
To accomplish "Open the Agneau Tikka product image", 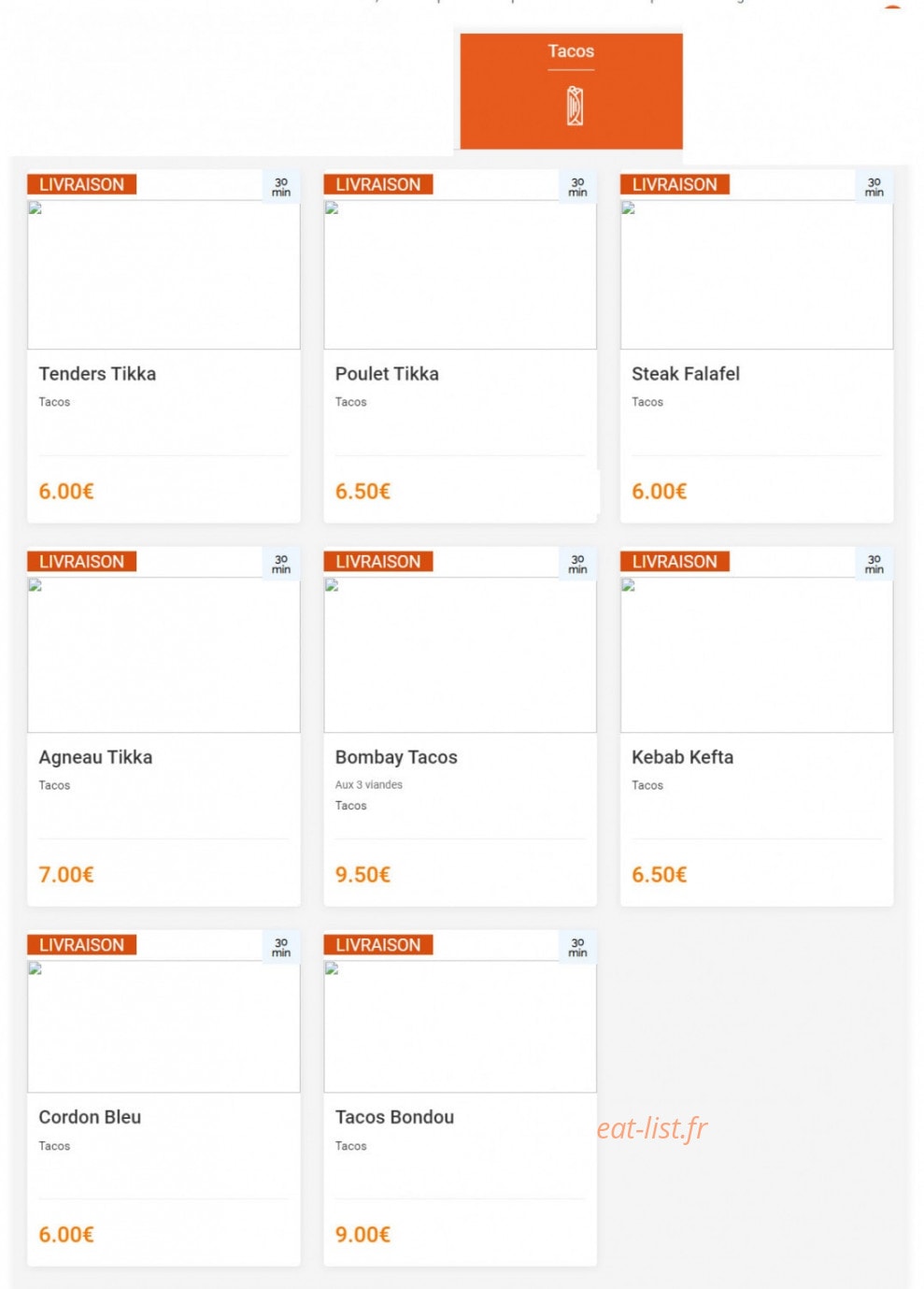I will 163,654.
